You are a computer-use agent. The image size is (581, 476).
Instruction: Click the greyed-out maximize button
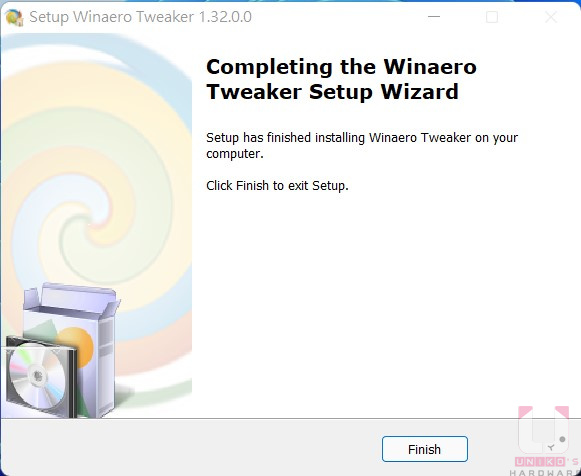492,17
